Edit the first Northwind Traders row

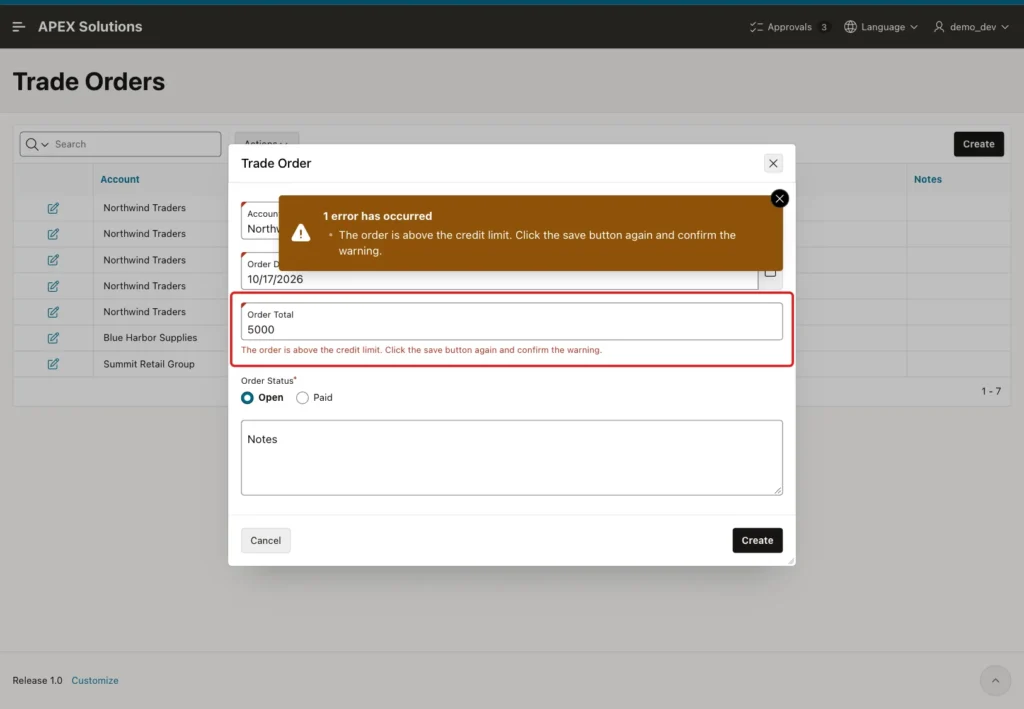[53, 208]
